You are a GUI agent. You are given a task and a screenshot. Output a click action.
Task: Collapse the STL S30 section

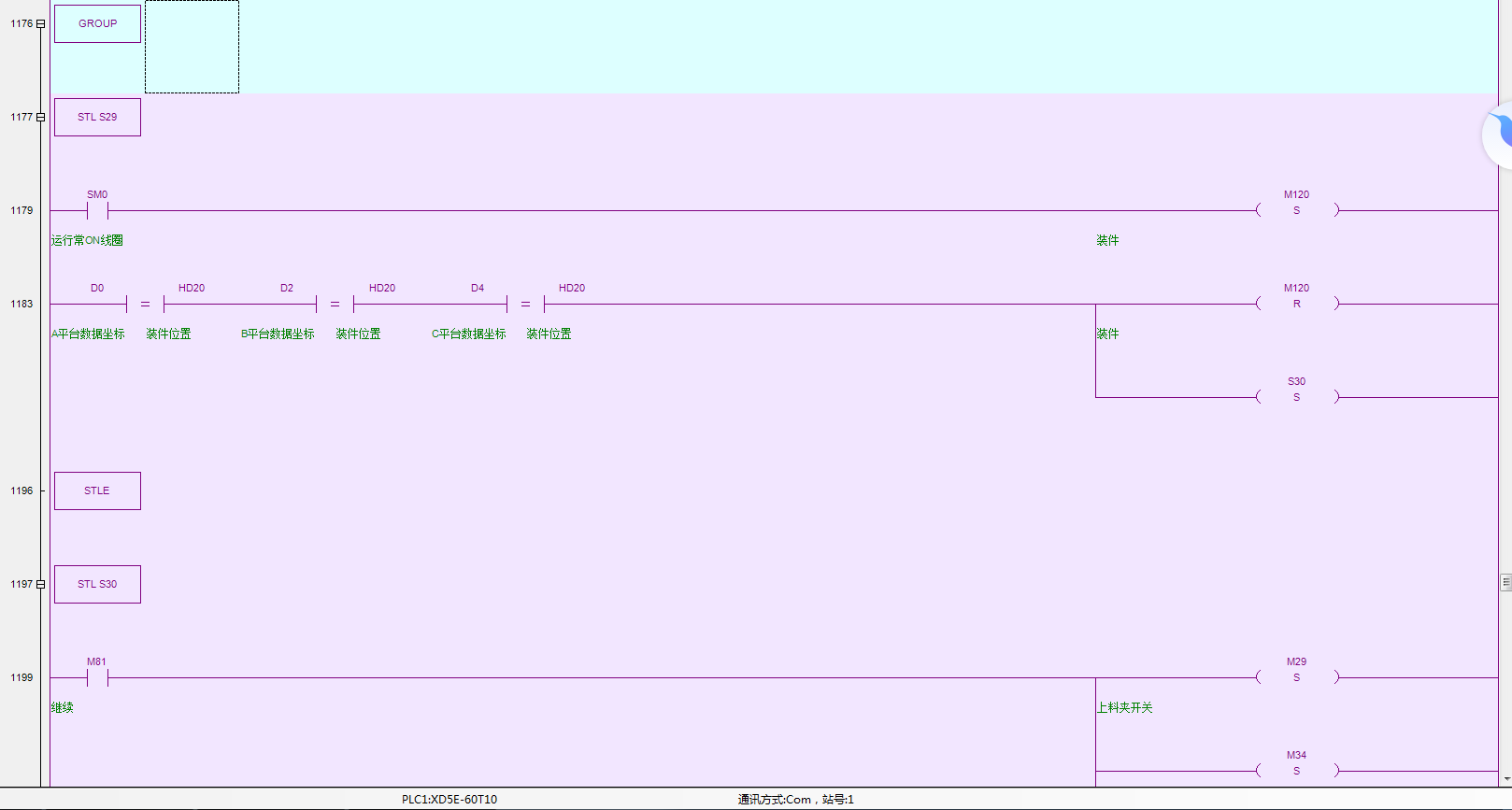tap(40, 585)
